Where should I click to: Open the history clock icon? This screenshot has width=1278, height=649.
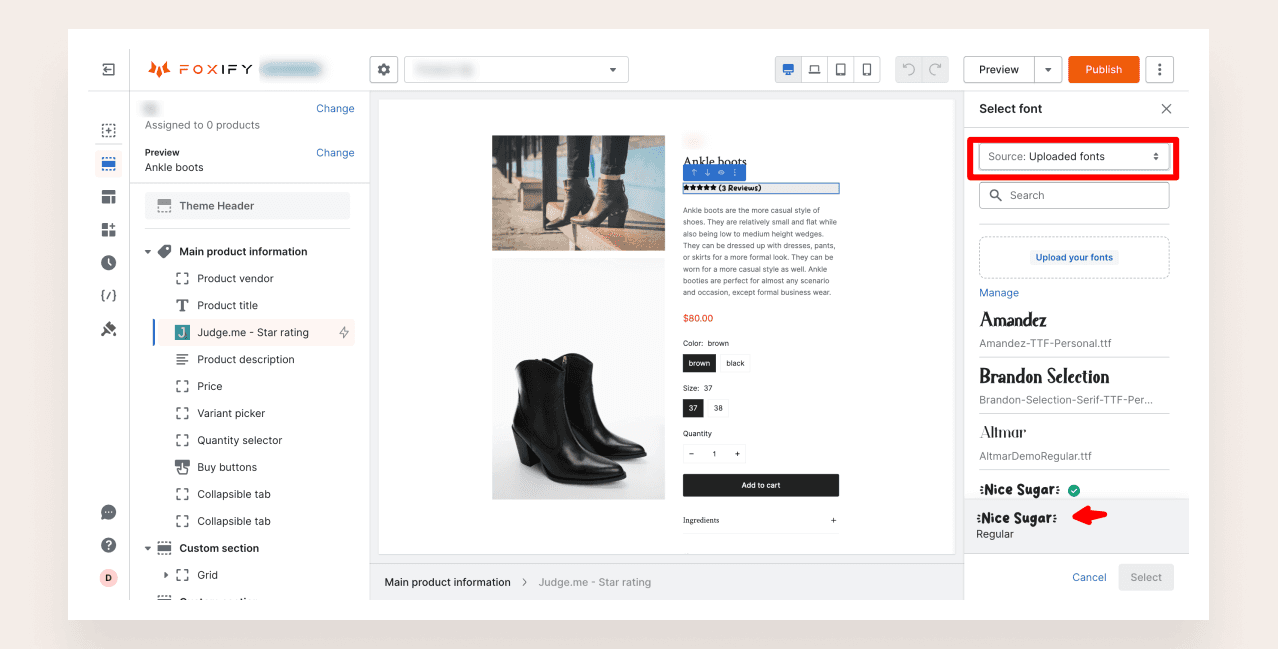[108, 263]
